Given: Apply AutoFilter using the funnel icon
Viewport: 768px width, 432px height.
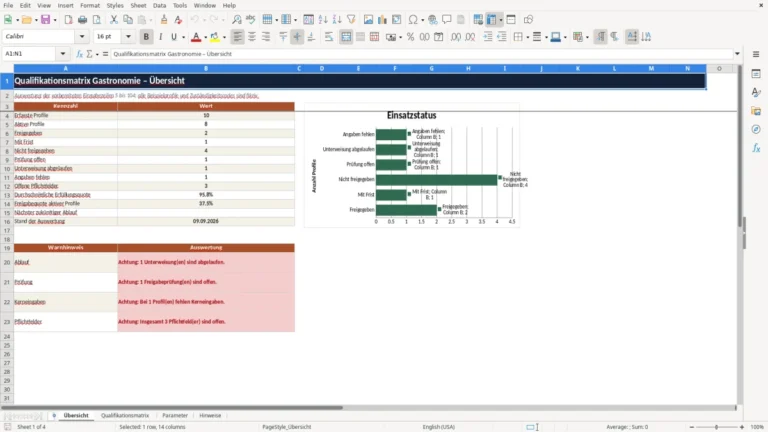Looking at the screenshot, I should pyautogui.click(x=351, y=20).
